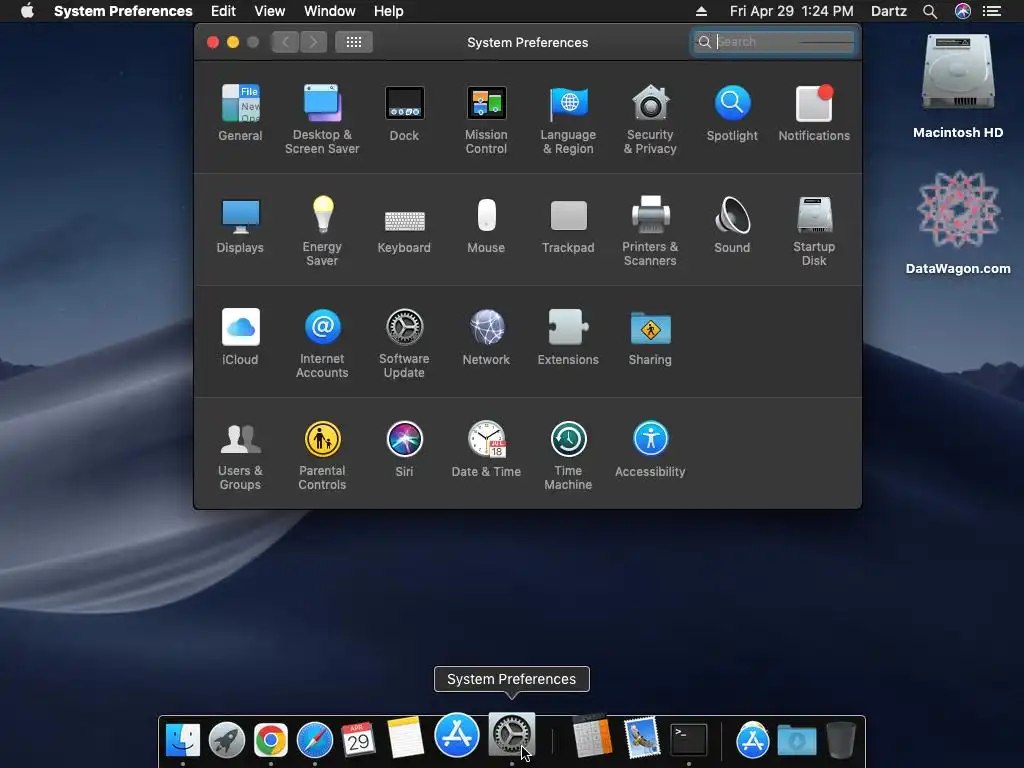This screenshot has height=768, width=1024.
Task: Open the Downloads folder in Dock
Action: [x=797, y=740]
